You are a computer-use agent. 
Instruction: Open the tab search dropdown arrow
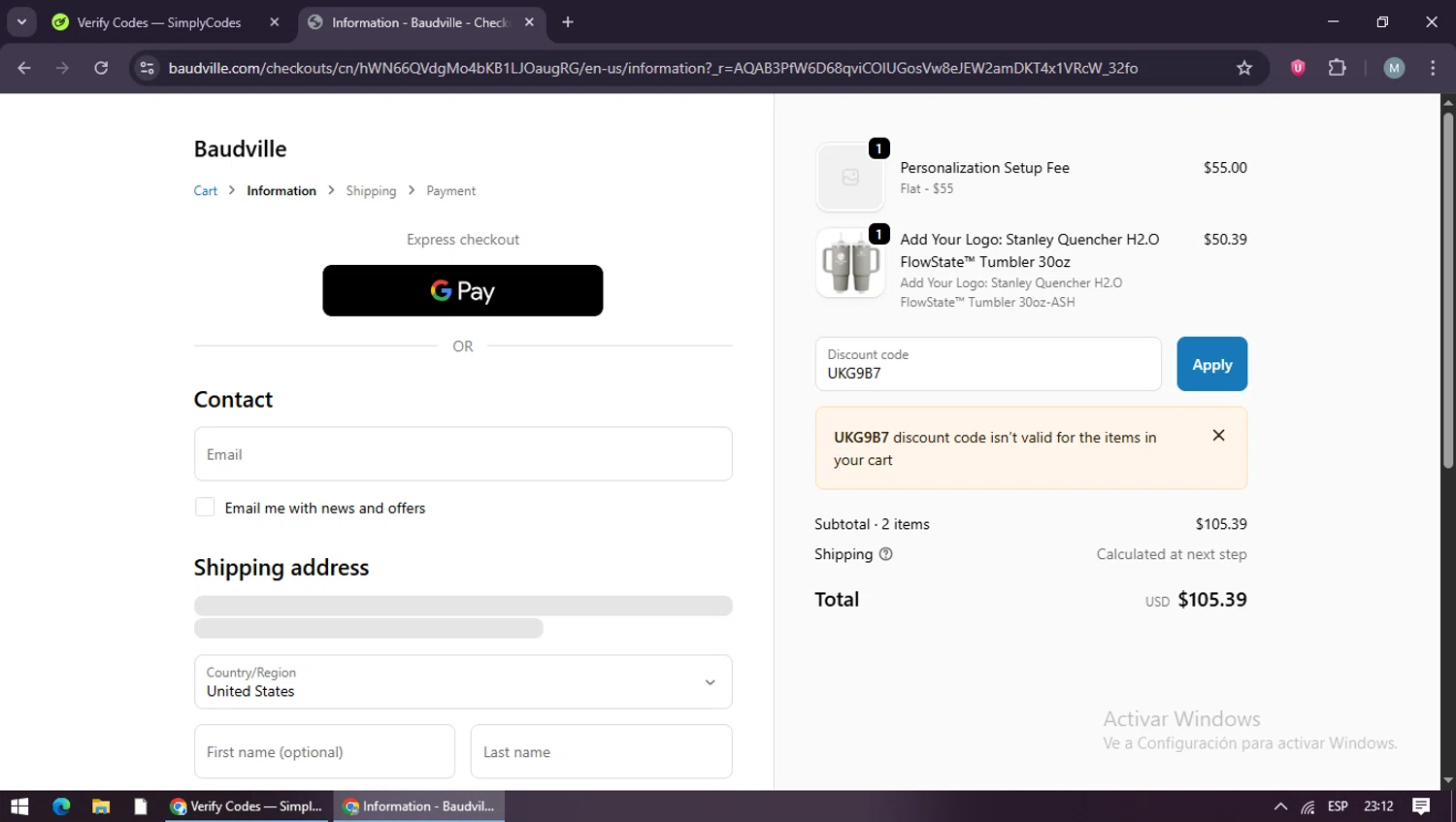pos(21,21)
